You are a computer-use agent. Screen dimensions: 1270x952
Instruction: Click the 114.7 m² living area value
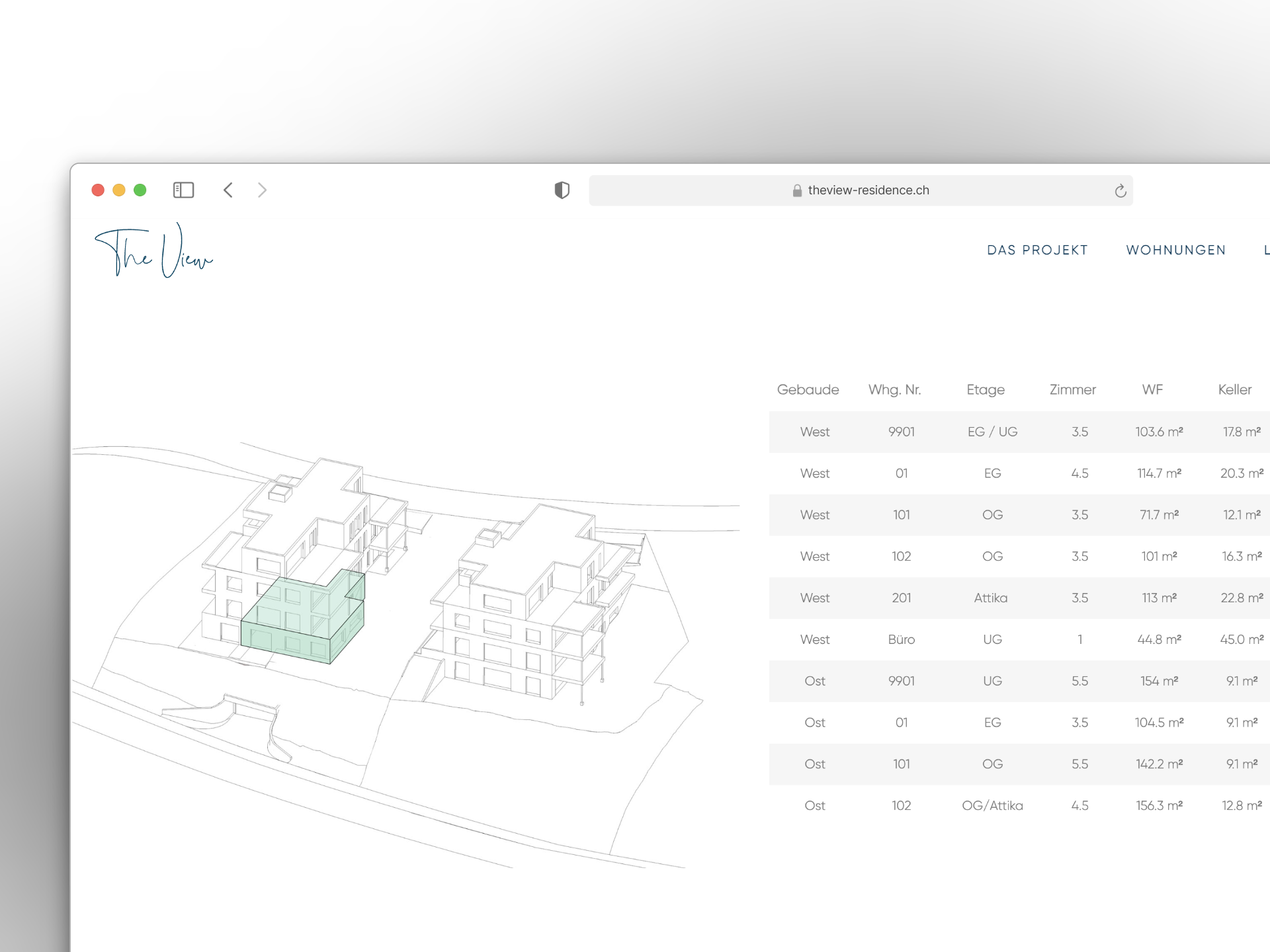(x=1159, y=473)
